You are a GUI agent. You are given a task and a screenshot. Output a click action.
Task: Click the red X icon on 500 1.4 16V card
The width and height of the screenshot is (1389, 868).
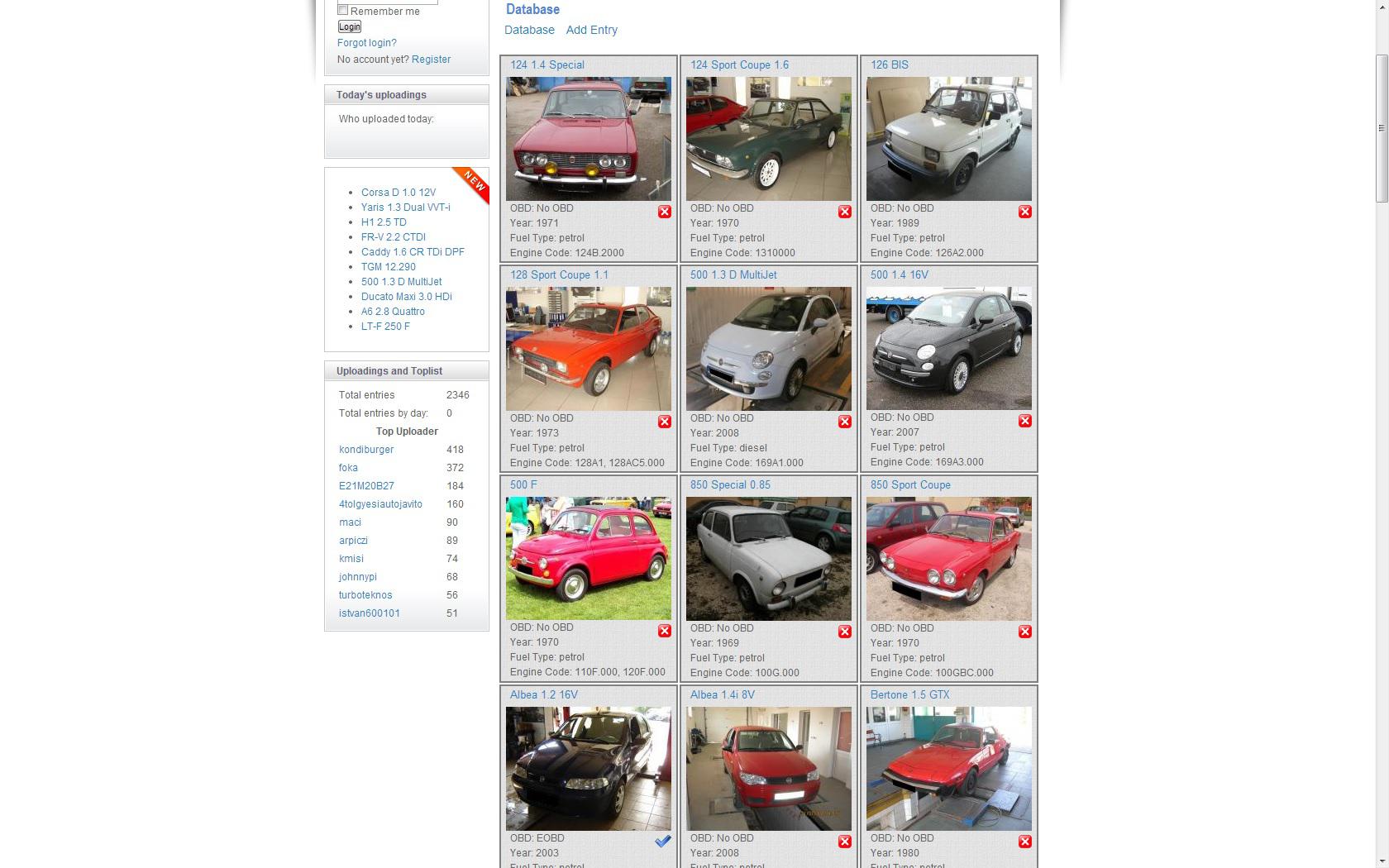(1025, 421)
